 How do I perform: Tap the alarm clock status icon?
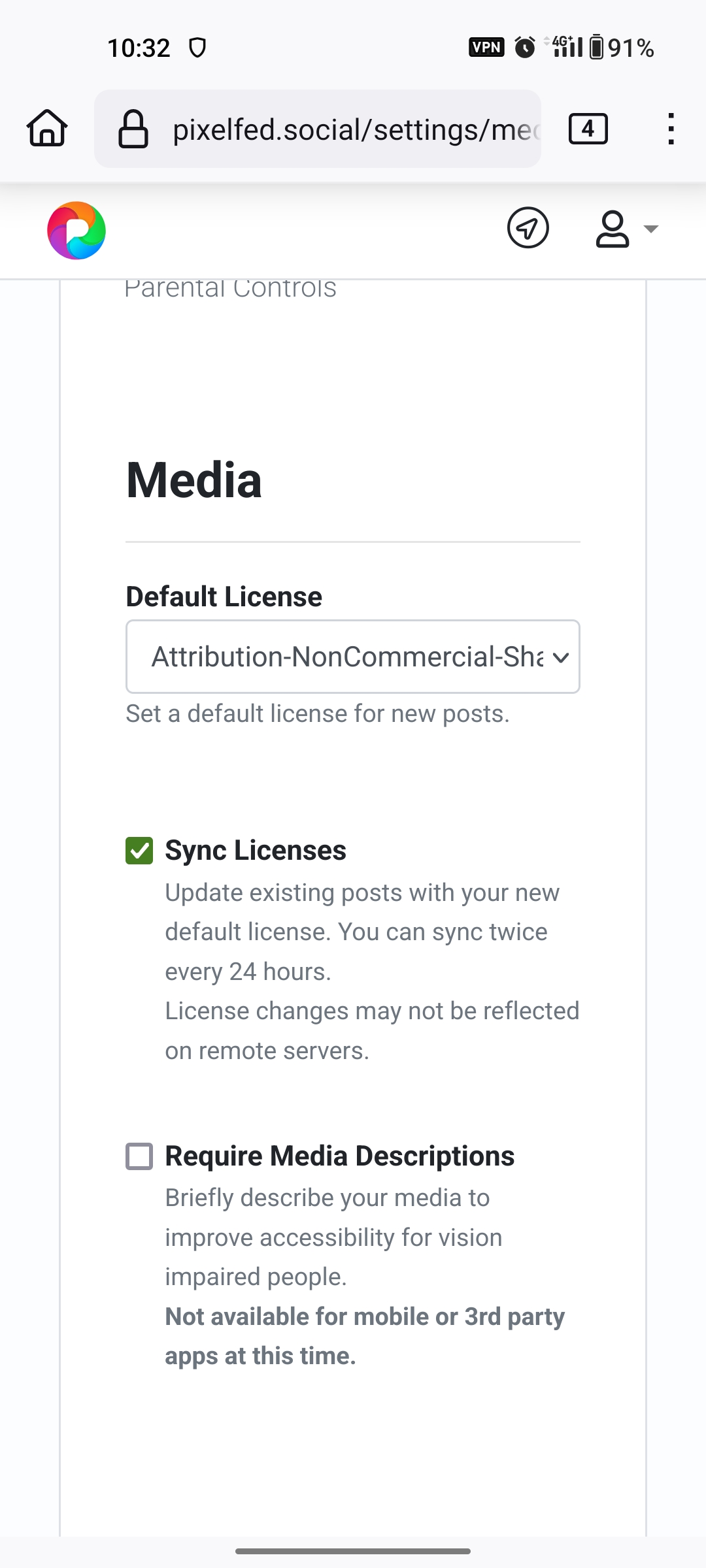click(x=524, y=47)
